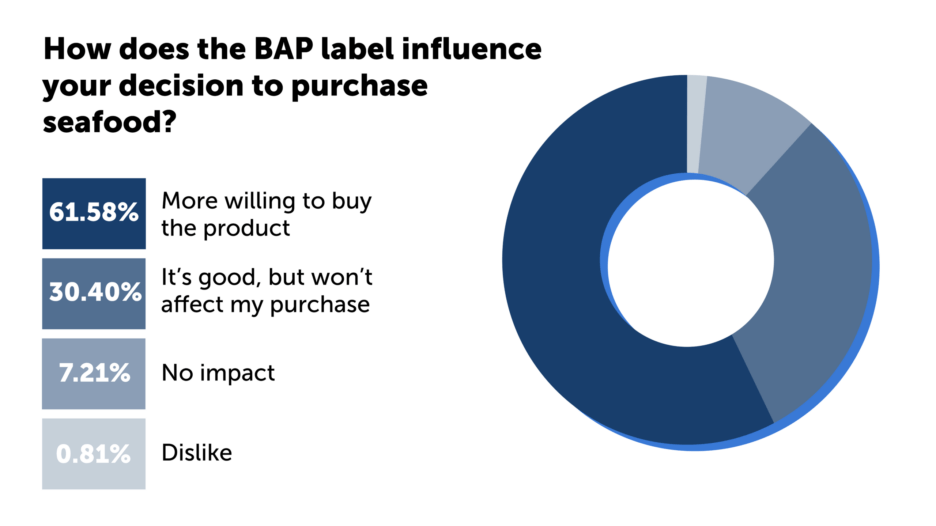Click the "More willing to buy the product" label

click(x=265, y=213)
